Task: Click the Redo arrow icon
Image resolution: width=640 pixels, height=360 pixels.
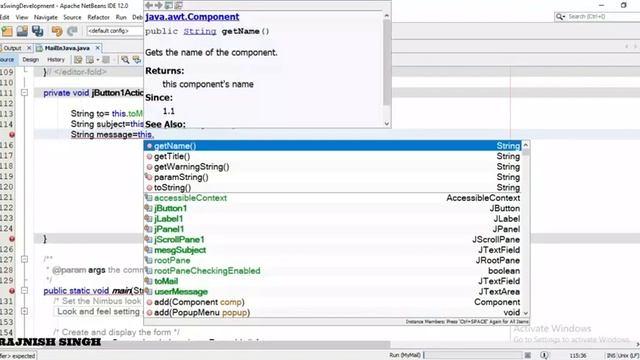Action: (72, 31)
